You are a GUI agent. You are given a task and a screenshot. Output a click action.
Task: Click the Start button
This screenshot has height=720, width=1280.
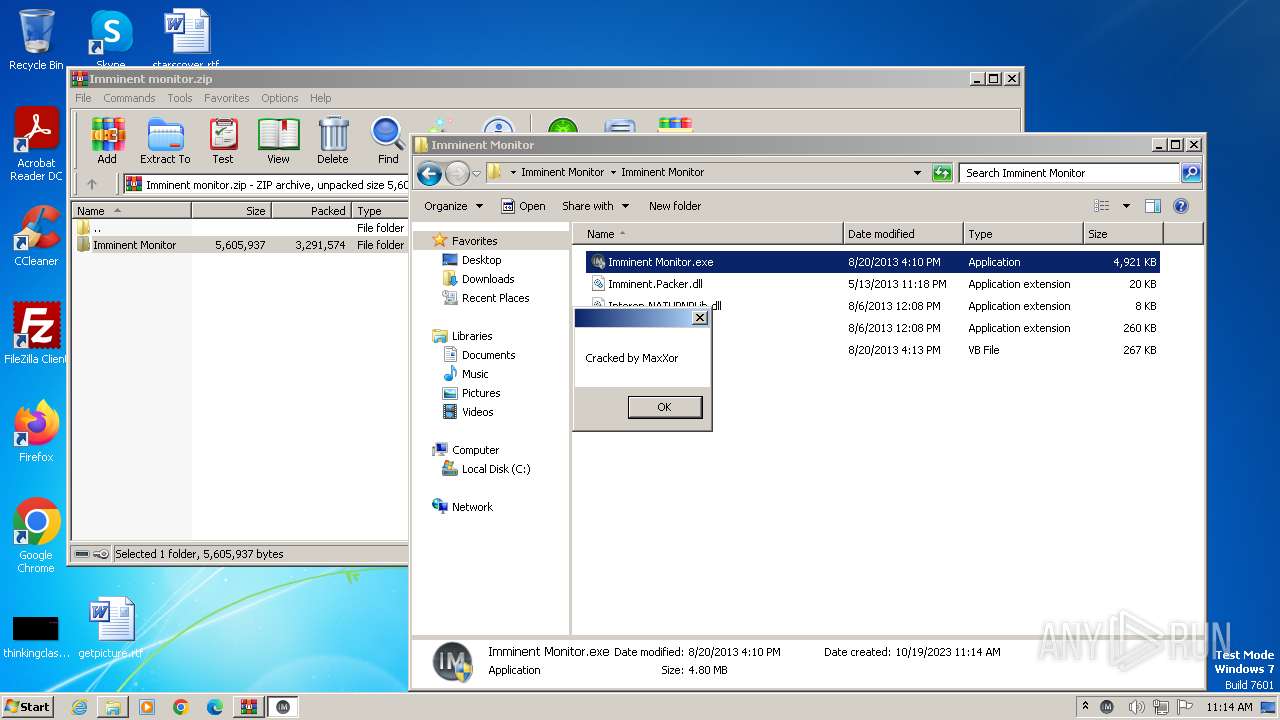pos(27,707)
